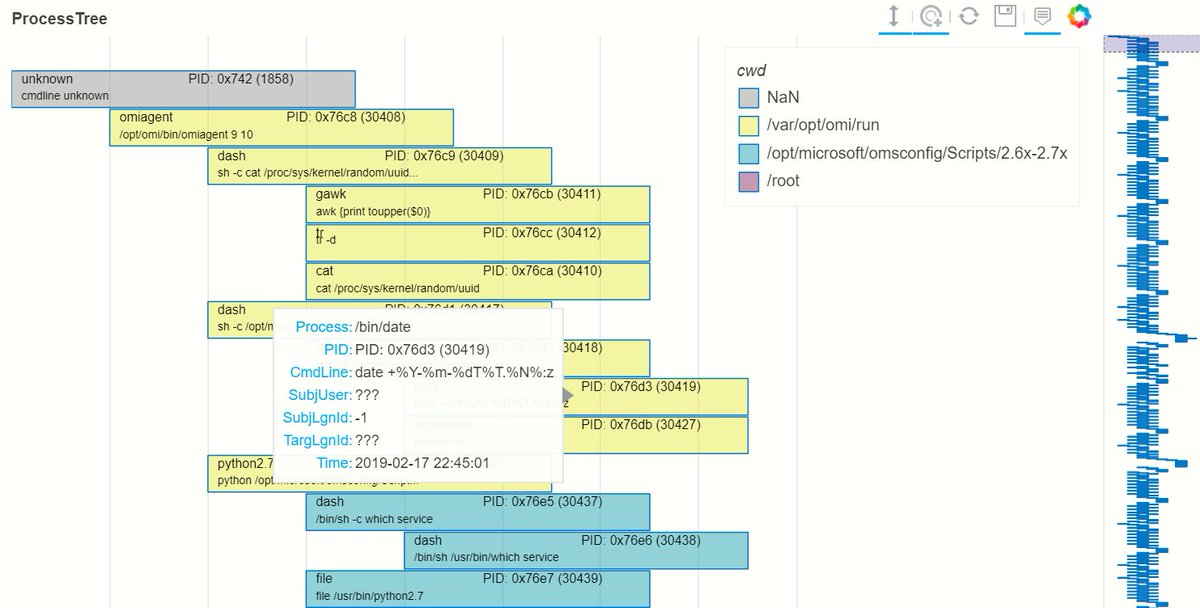The height and width of the screenshot is (608, 1200).
Task: Save the plot with floppy disk icon
Action: [1005, 17]
